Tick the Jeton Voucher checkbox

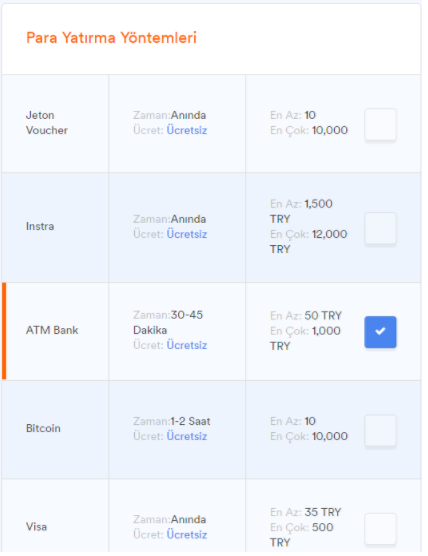tap(380, 124)
